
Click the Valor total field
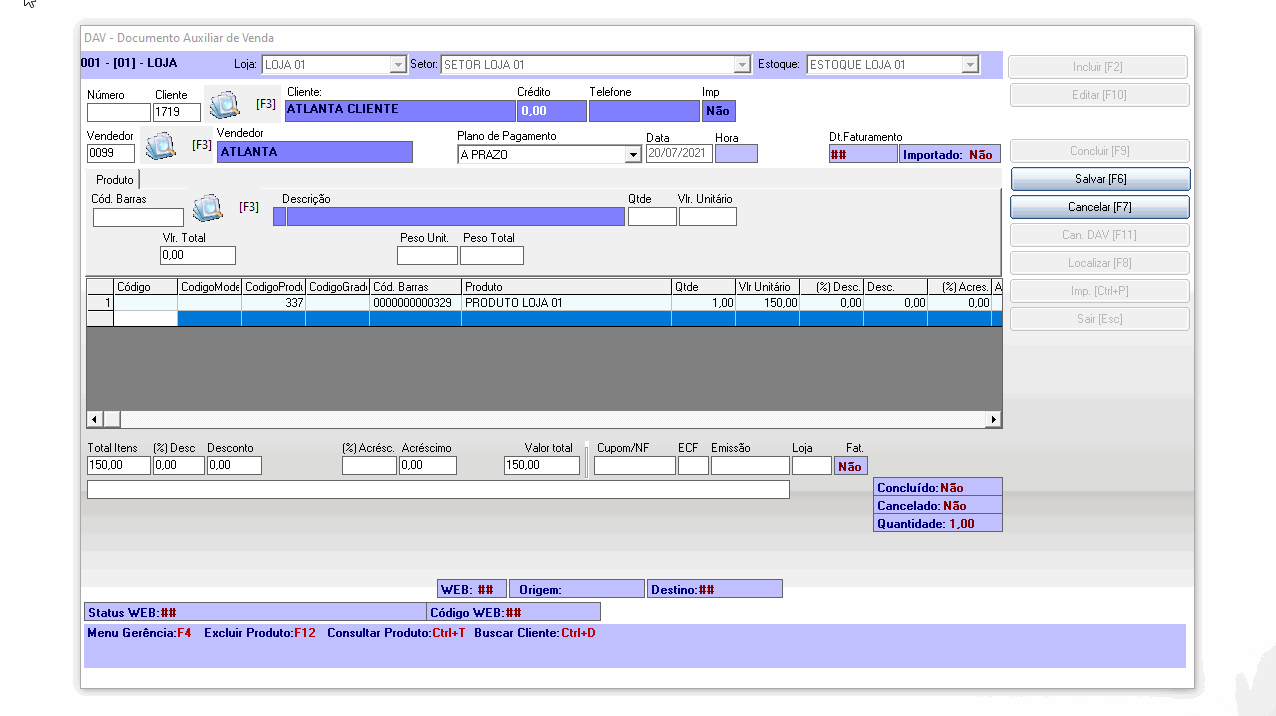[542, 466]
